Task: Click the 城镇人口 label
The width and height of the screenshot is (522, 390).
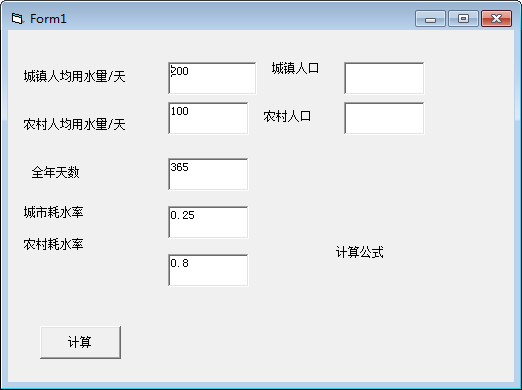Action: point(295,68)
